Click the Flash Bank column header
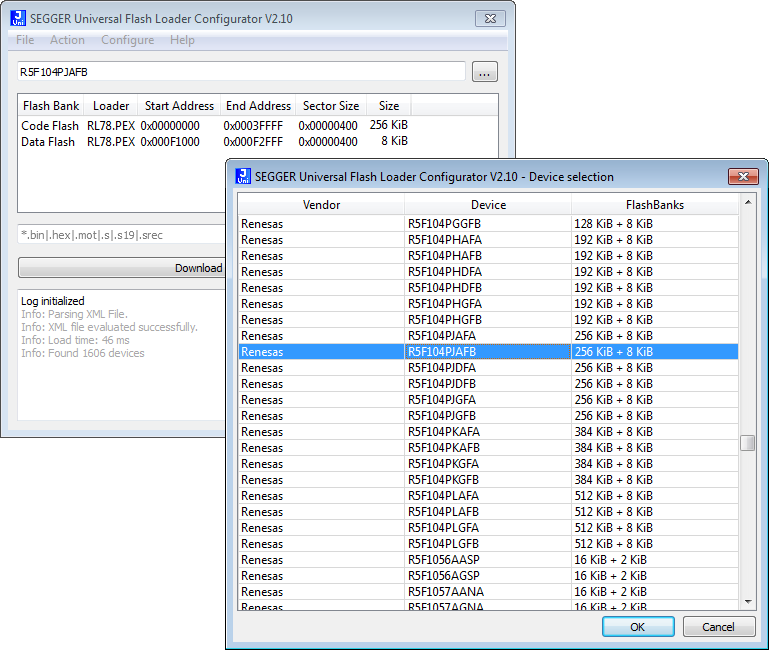The image size is (769, 650). point(51,105)
